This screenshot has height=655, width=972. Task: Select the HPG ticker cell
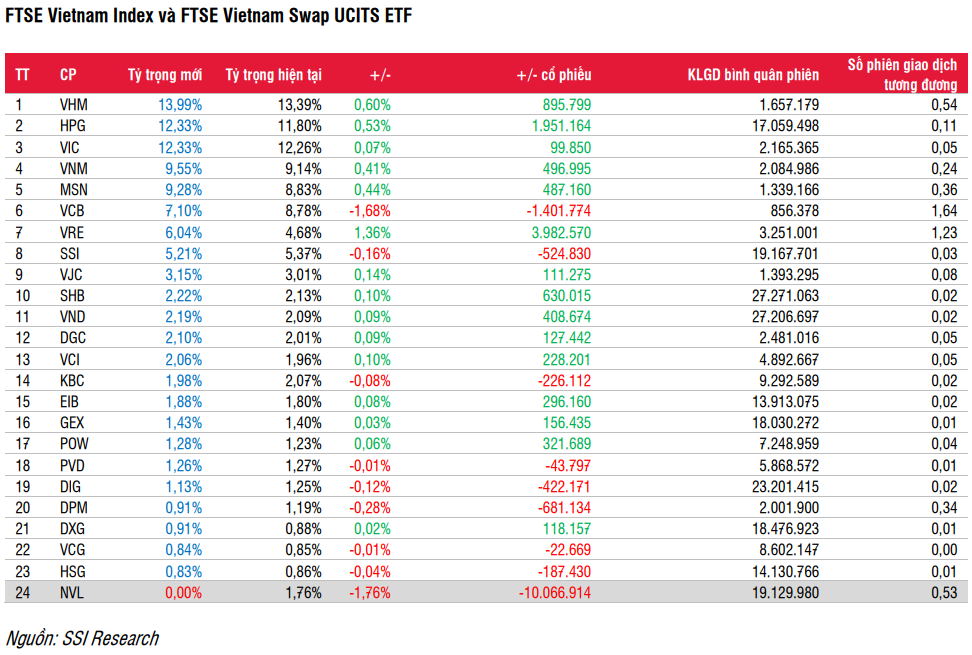click(73, 125)
